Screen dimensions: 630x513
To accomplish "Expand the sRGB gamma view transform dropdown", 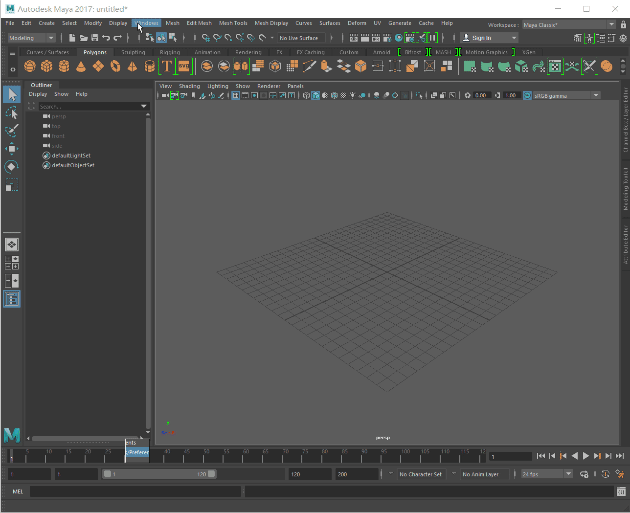I will point(565,96).
